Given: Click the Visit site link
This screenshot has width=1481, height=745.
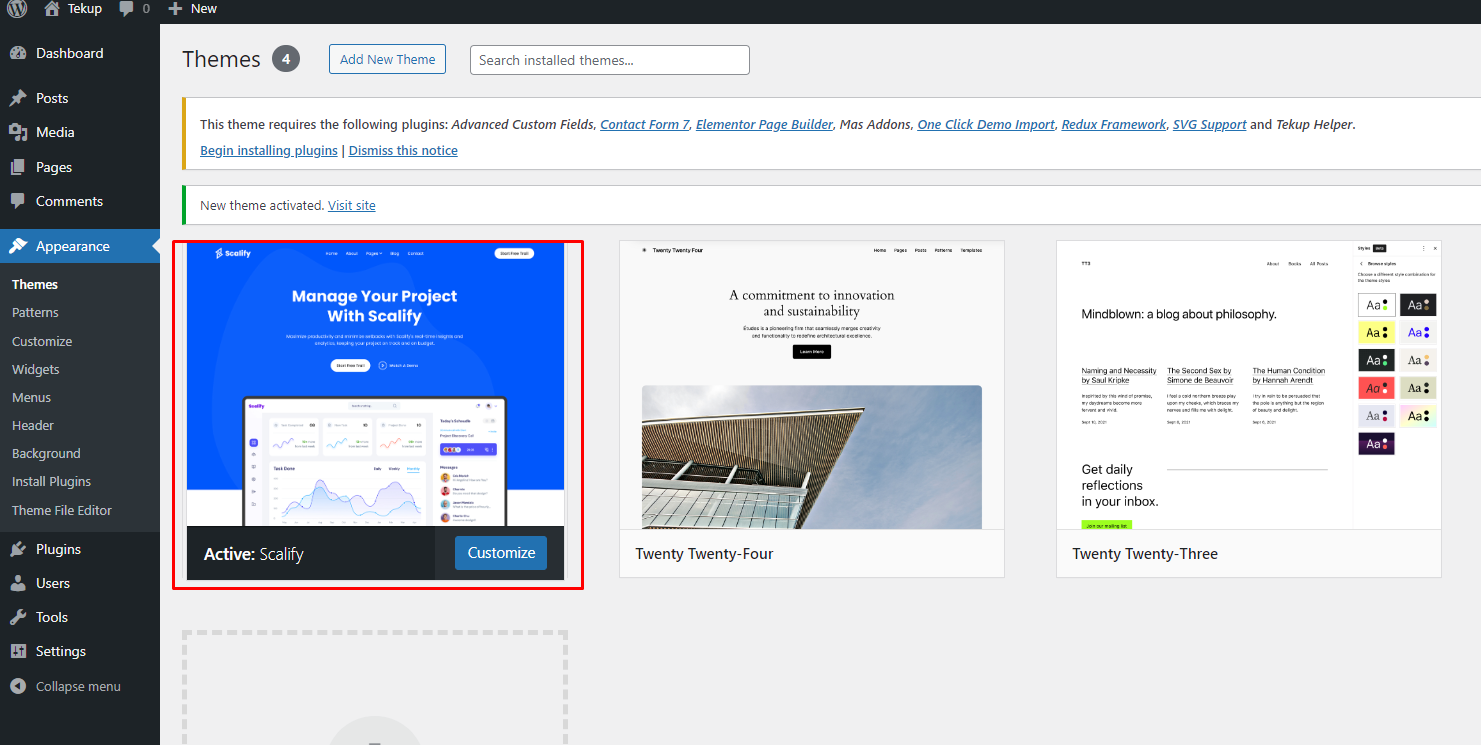Looking at the screenshot, I should 352,205.
